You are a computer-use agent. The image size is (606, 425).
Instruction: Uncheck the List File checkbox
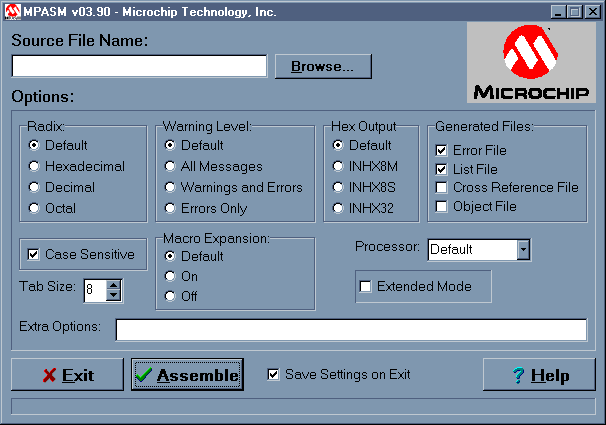[x=441, y=169]
